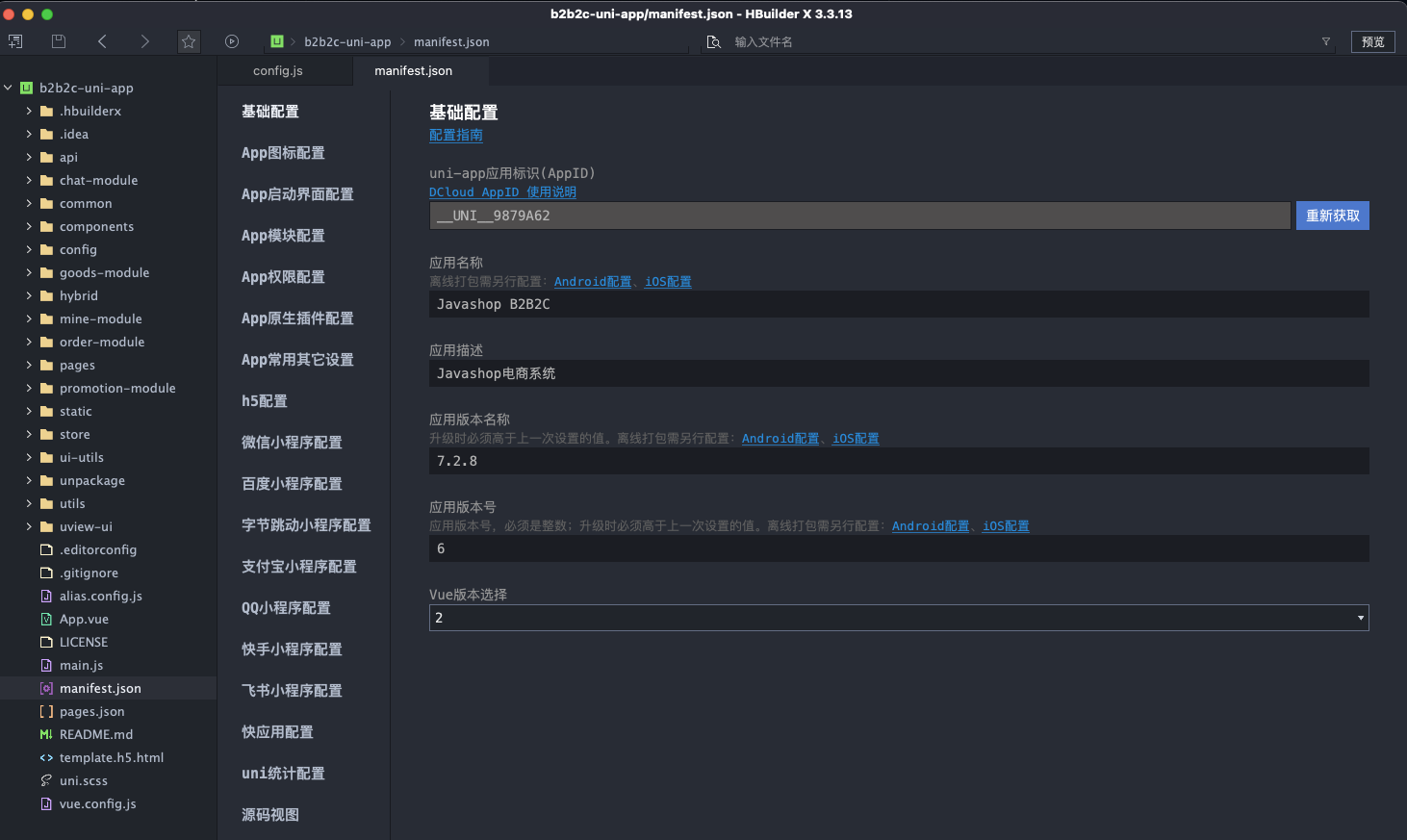Click the .editorconfig file icon
Screen dimensions: 1407x840
point(46,549)
